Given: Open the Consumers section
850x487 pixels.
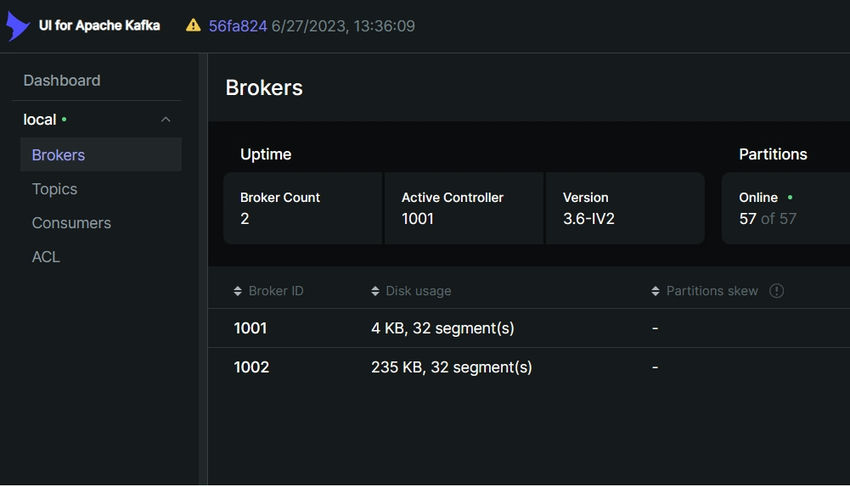Looking at the screenshot, I should 71,223.
